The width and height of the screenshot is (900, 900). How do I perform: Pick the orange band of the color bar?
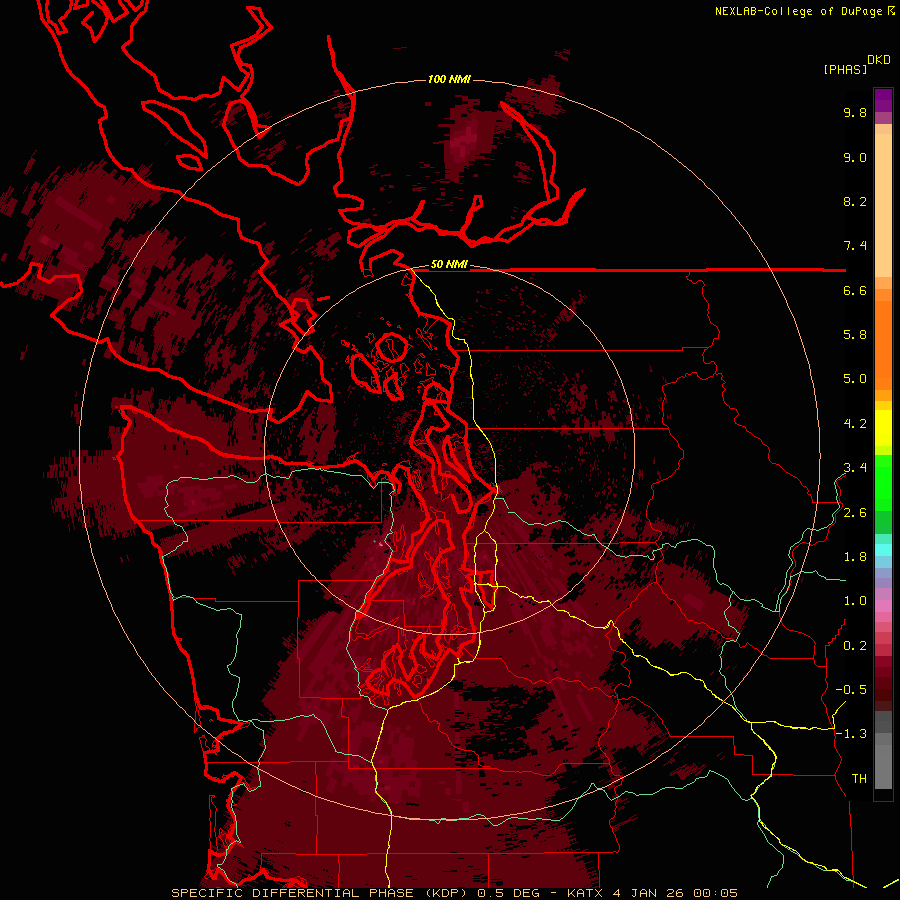point(883,346)
